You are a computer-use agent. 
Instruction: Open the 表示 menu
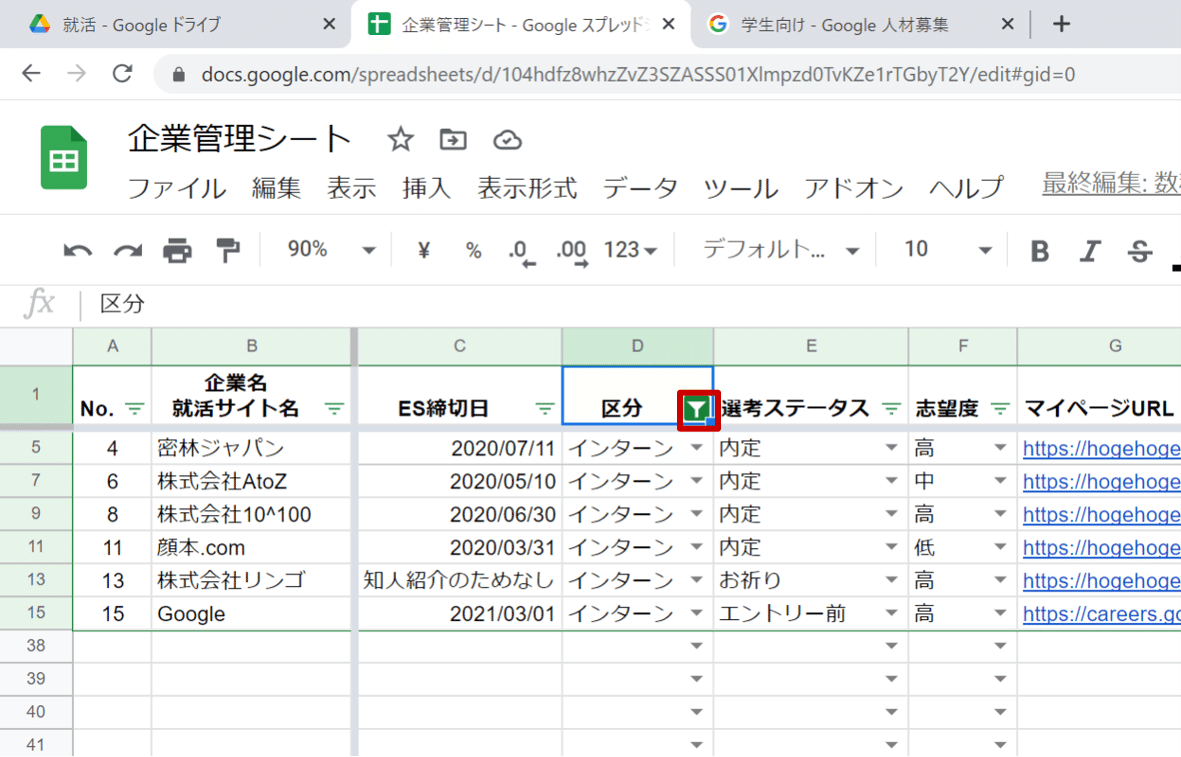[x=351, y=188]
